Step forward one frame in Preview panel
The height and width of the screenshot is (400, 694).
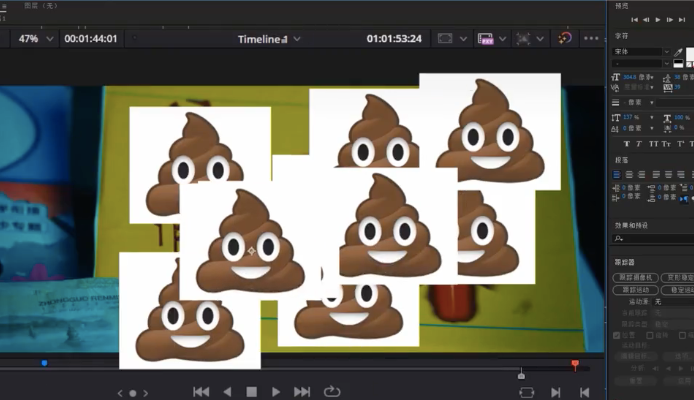coord(670,20)
